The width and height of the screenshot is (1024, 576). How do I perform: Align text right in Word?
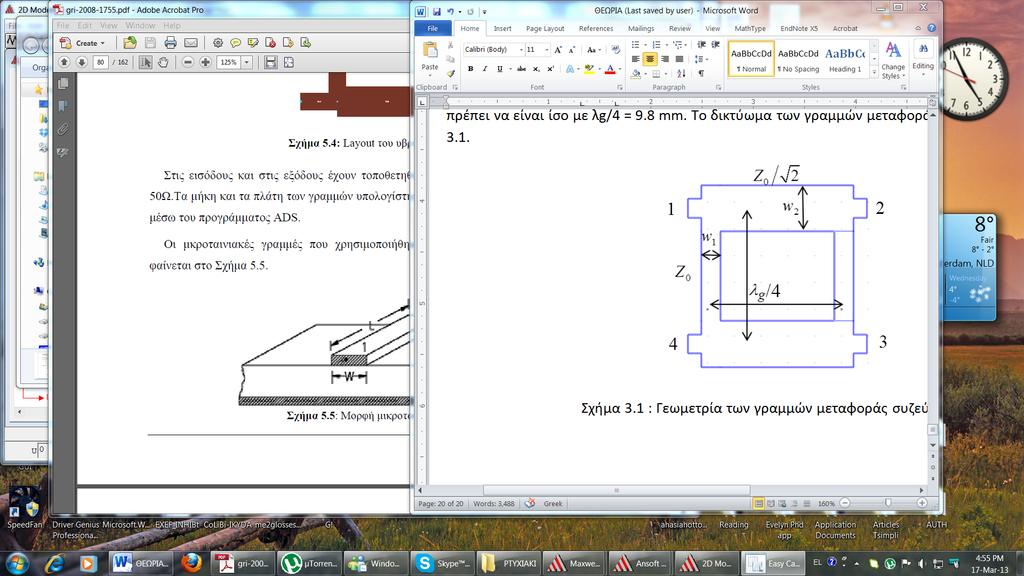(665, 59)
